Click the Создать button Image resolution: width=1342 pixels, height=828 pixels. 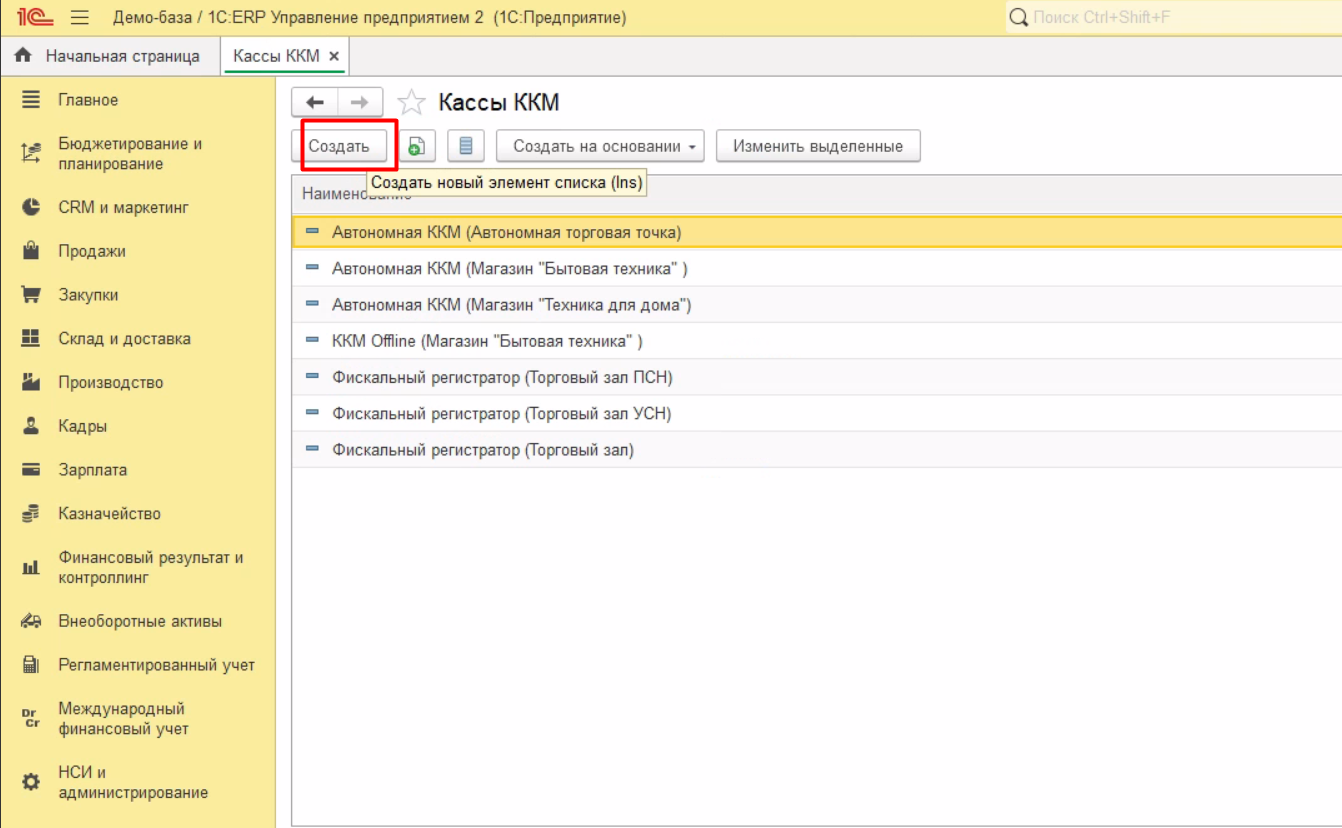tap(339, 146)
